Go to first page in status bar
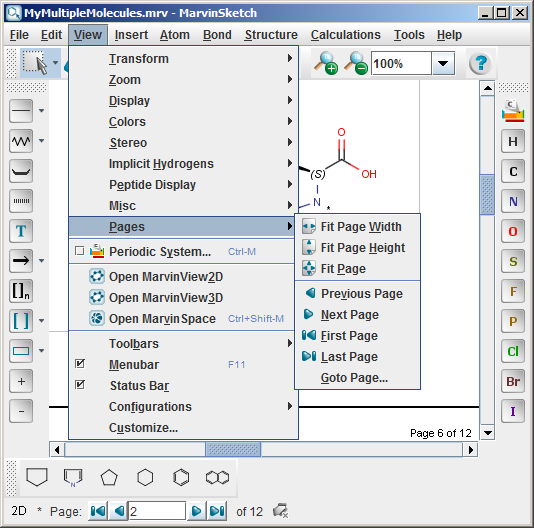This screenshot has height=528, width=534. pos(98,511)
